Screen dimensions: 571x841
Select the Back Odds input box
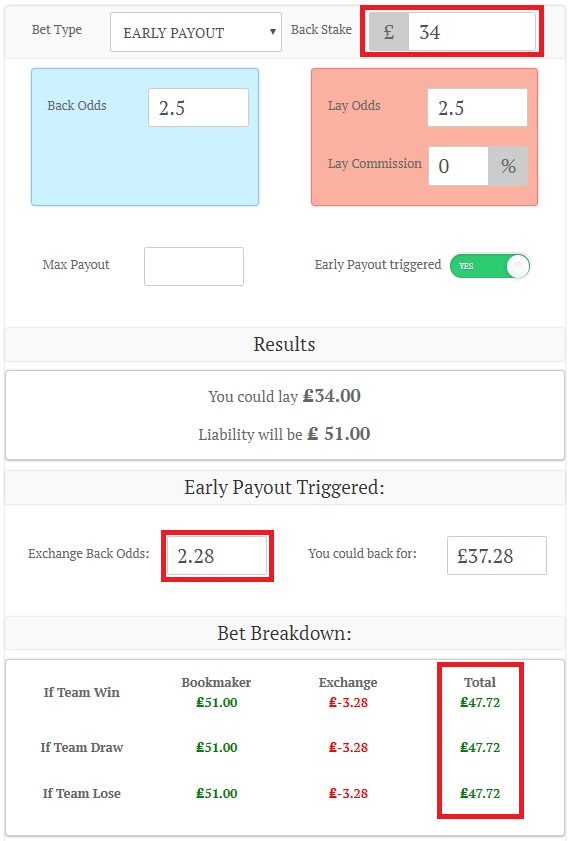(x=198, y=108)
